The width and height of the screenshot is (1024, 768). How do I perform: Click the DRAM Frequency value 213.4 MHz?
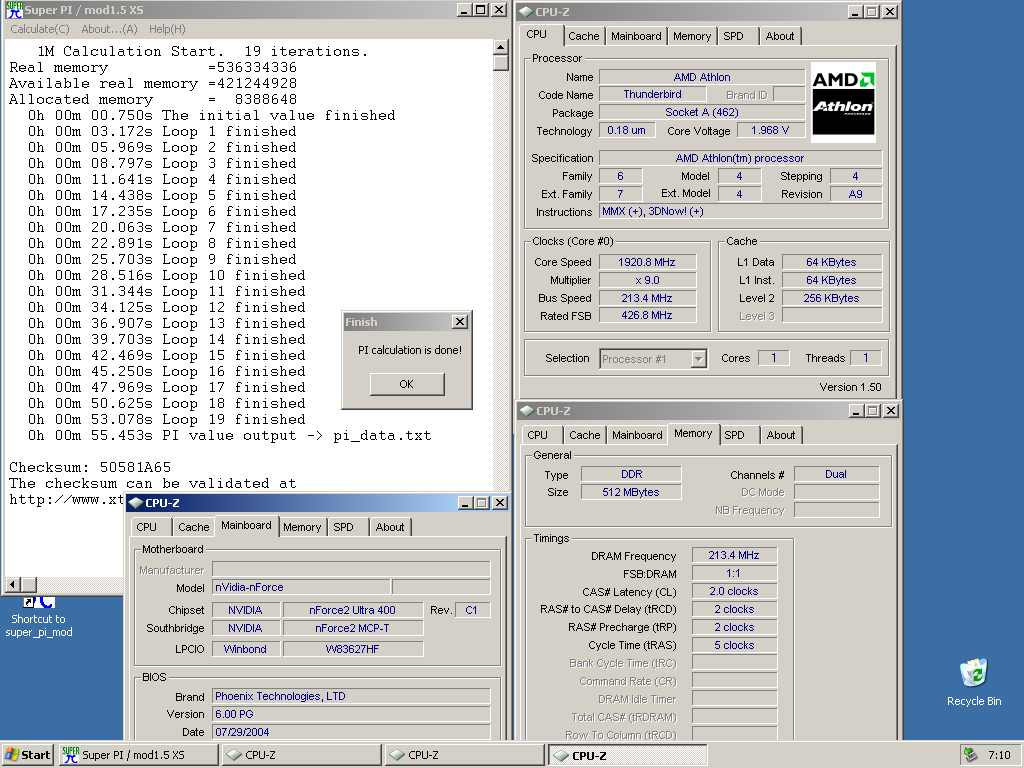734,555
